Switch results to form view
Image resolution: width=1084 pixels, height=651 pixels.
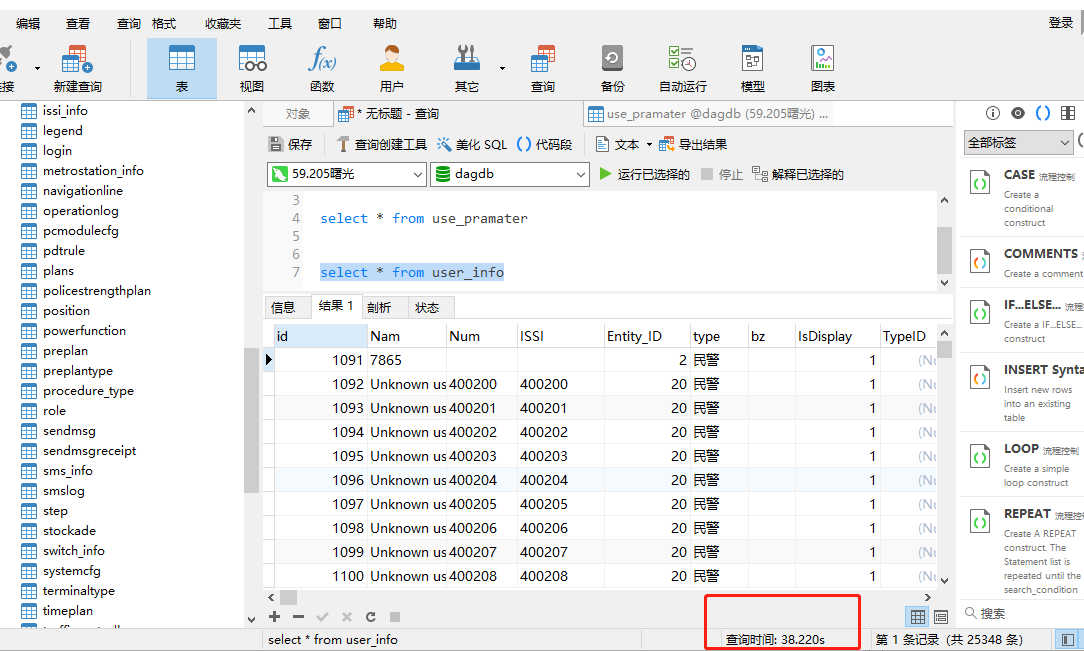pyautogui.click(x=940, y=617)
